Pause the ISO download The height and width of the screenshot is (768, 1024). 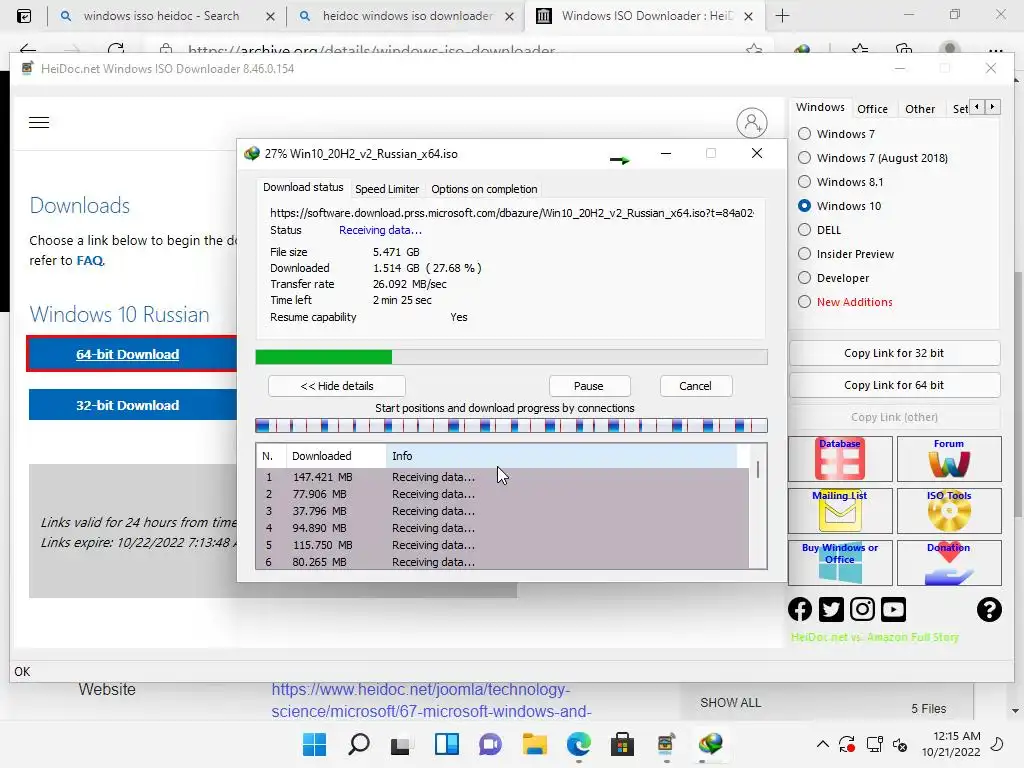(x=589, y=386)
